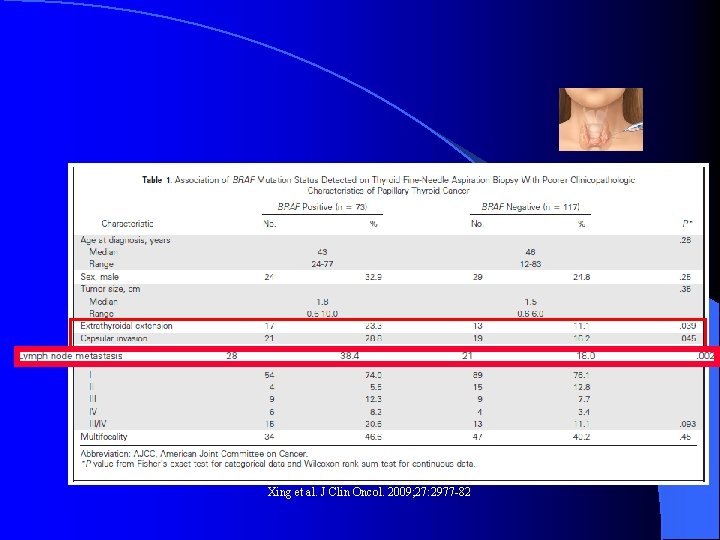
Task: Select the '.039' P value for extrathyroidal extension
Action: (x=687, y=326)
